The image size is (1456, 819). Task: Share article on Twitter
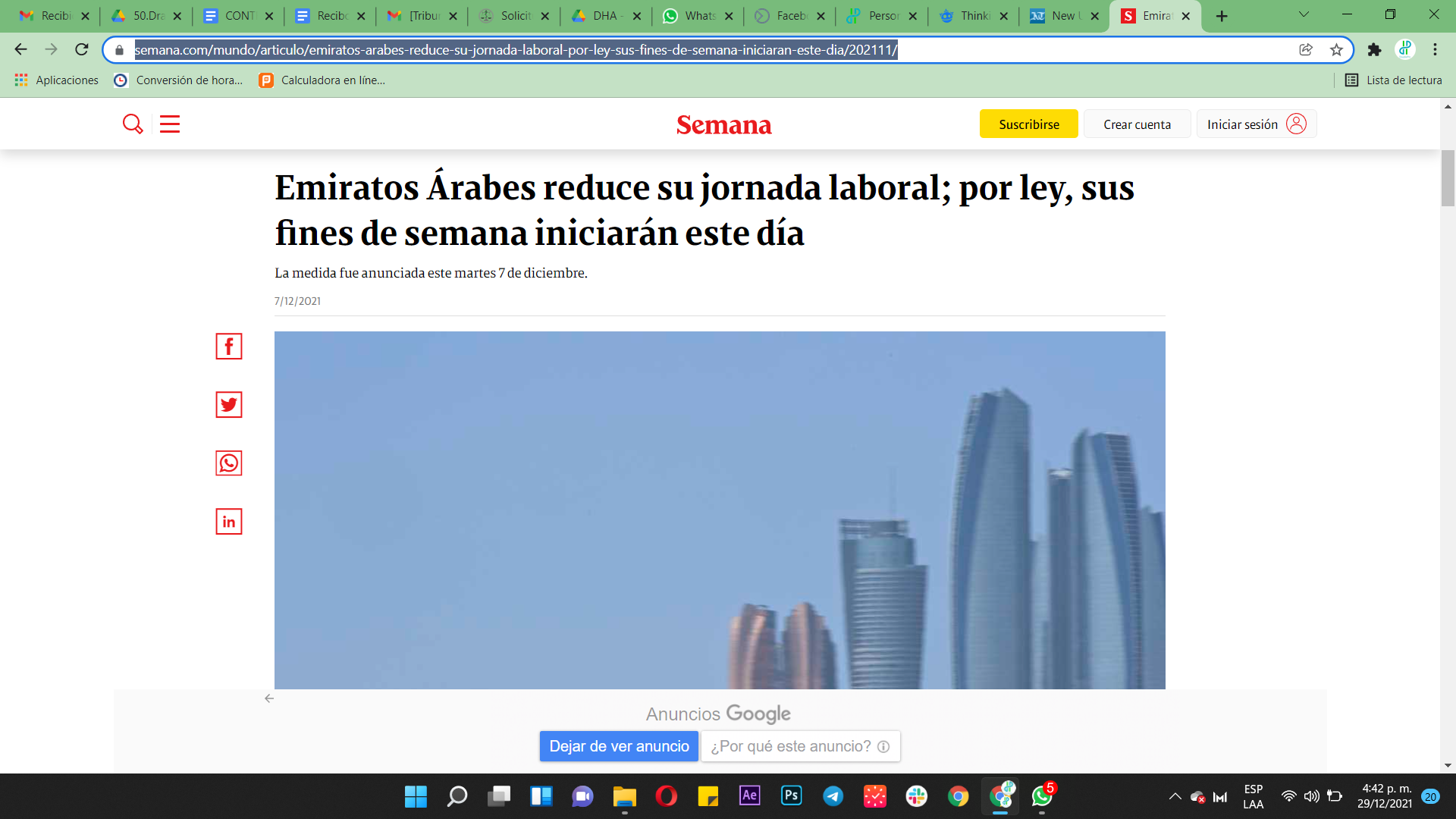tap(228, 405)
